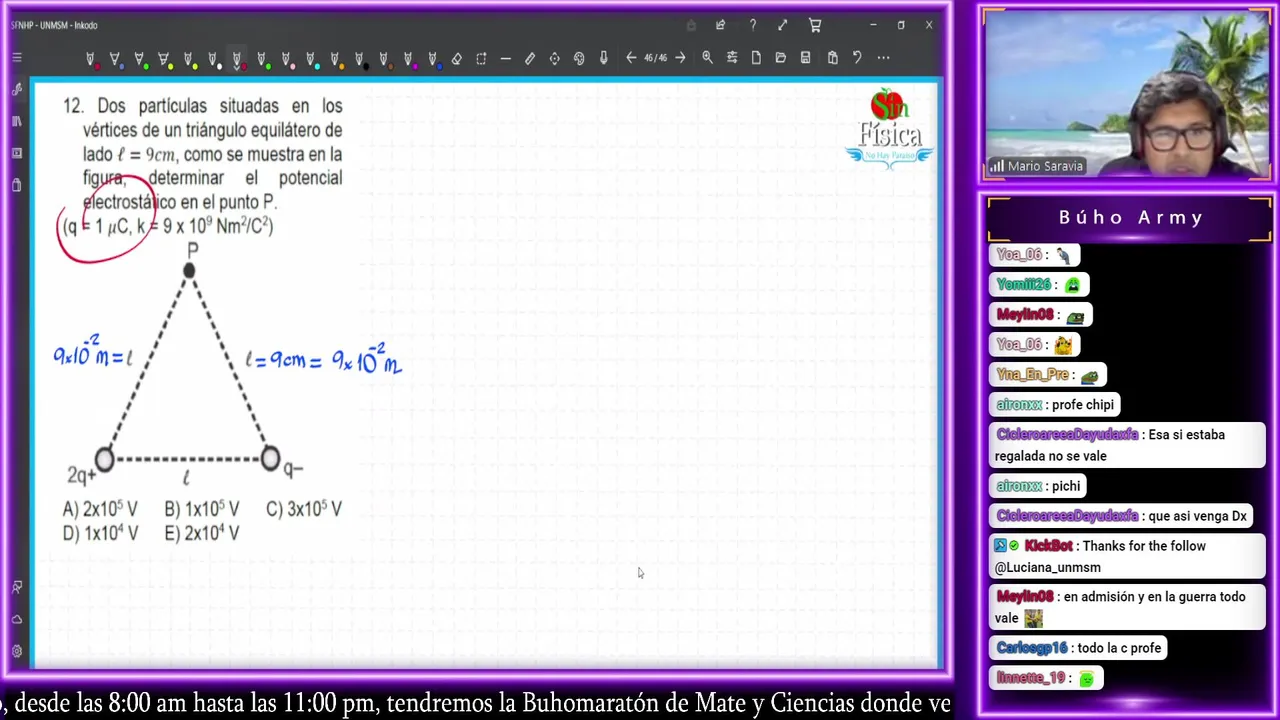Screen dimensions: 1280x720
Task: Save the notebook with disk icon
Action: pyautogui.click(x=805, y=58)
